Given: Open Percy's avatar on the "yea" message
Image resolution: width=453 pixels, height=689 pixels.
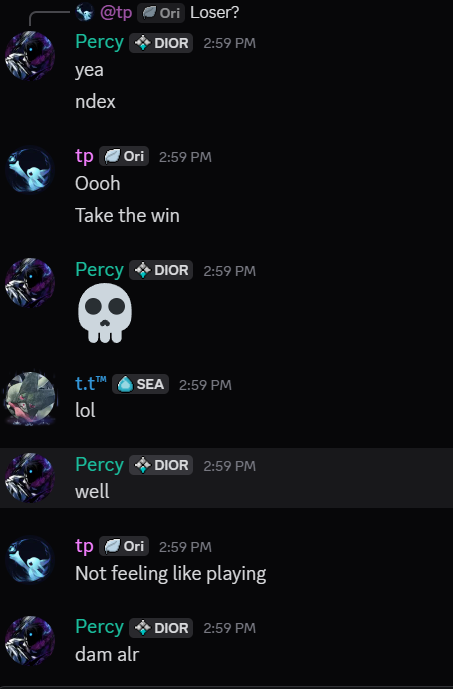Looking at the screenshot, I should tap(30, 56).
